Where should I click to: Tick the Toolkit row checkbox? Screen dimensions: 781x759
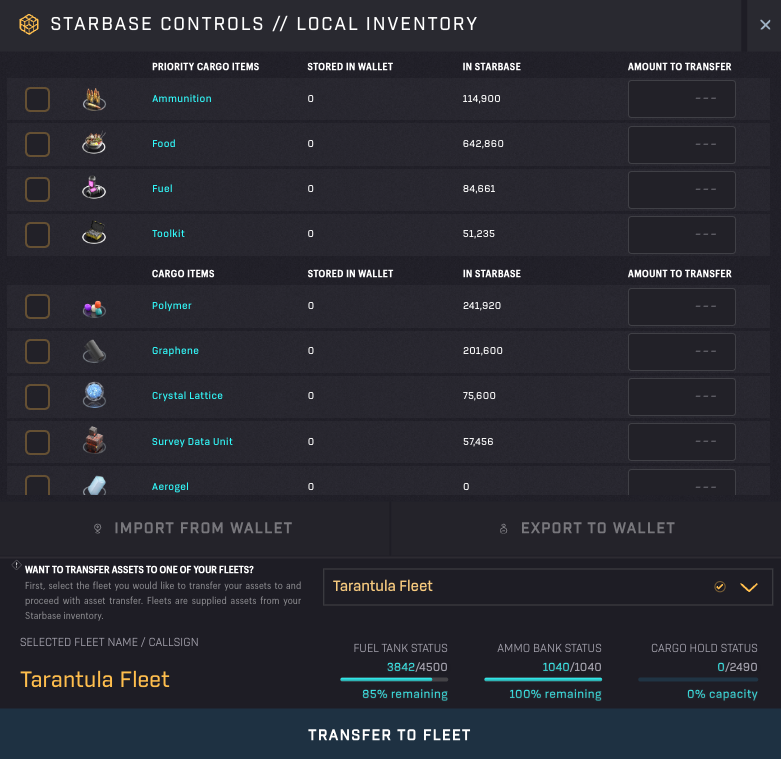coord(37,235)
